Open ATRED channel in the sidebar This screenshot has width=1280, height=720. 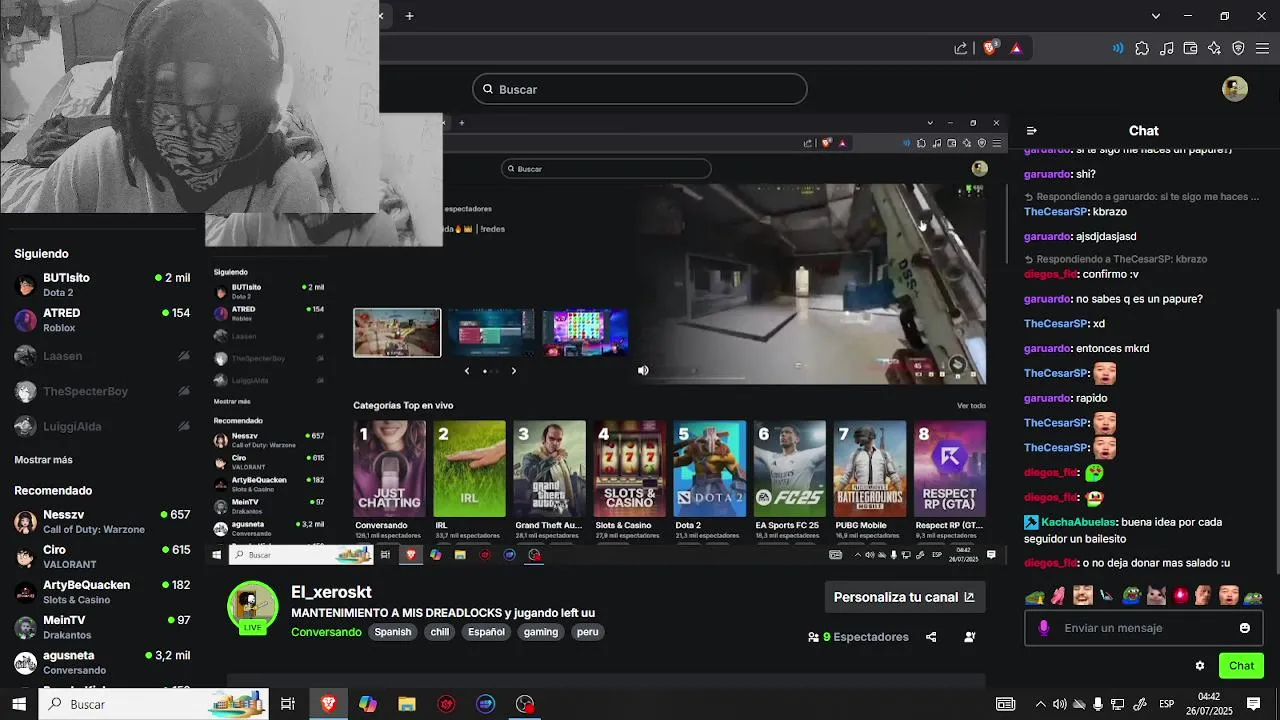tap(102, 320)
